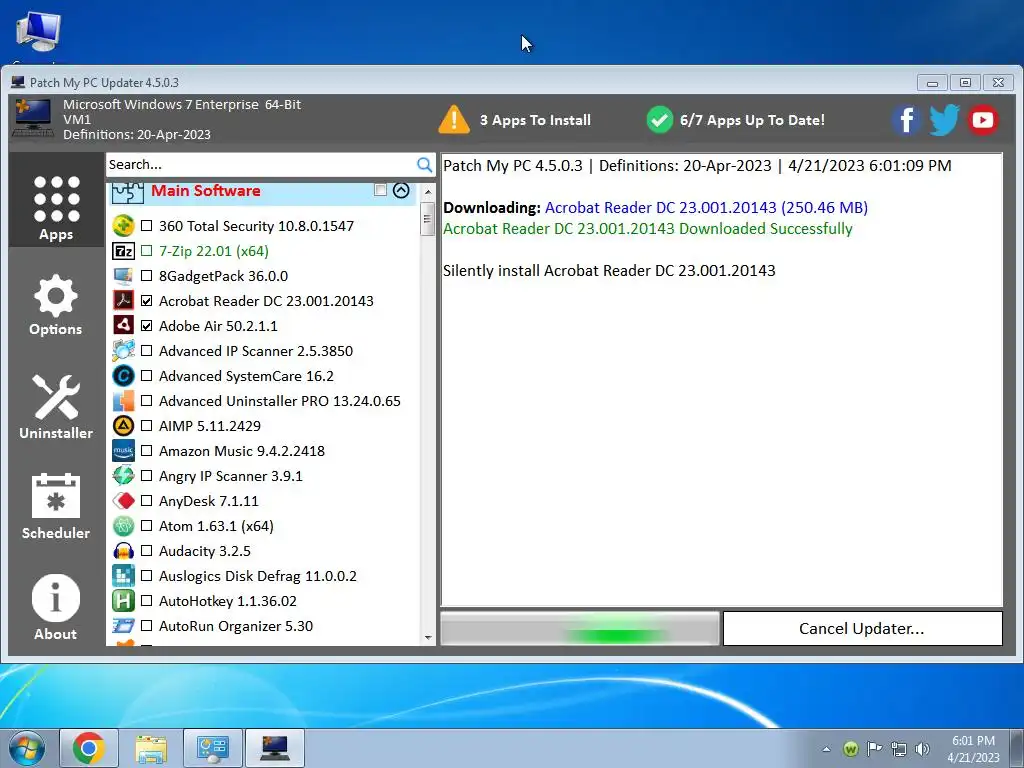The width and height of the screenshot is (1024, 768).
Task: Click the 360 Total Security app icon
Action: 123,226
